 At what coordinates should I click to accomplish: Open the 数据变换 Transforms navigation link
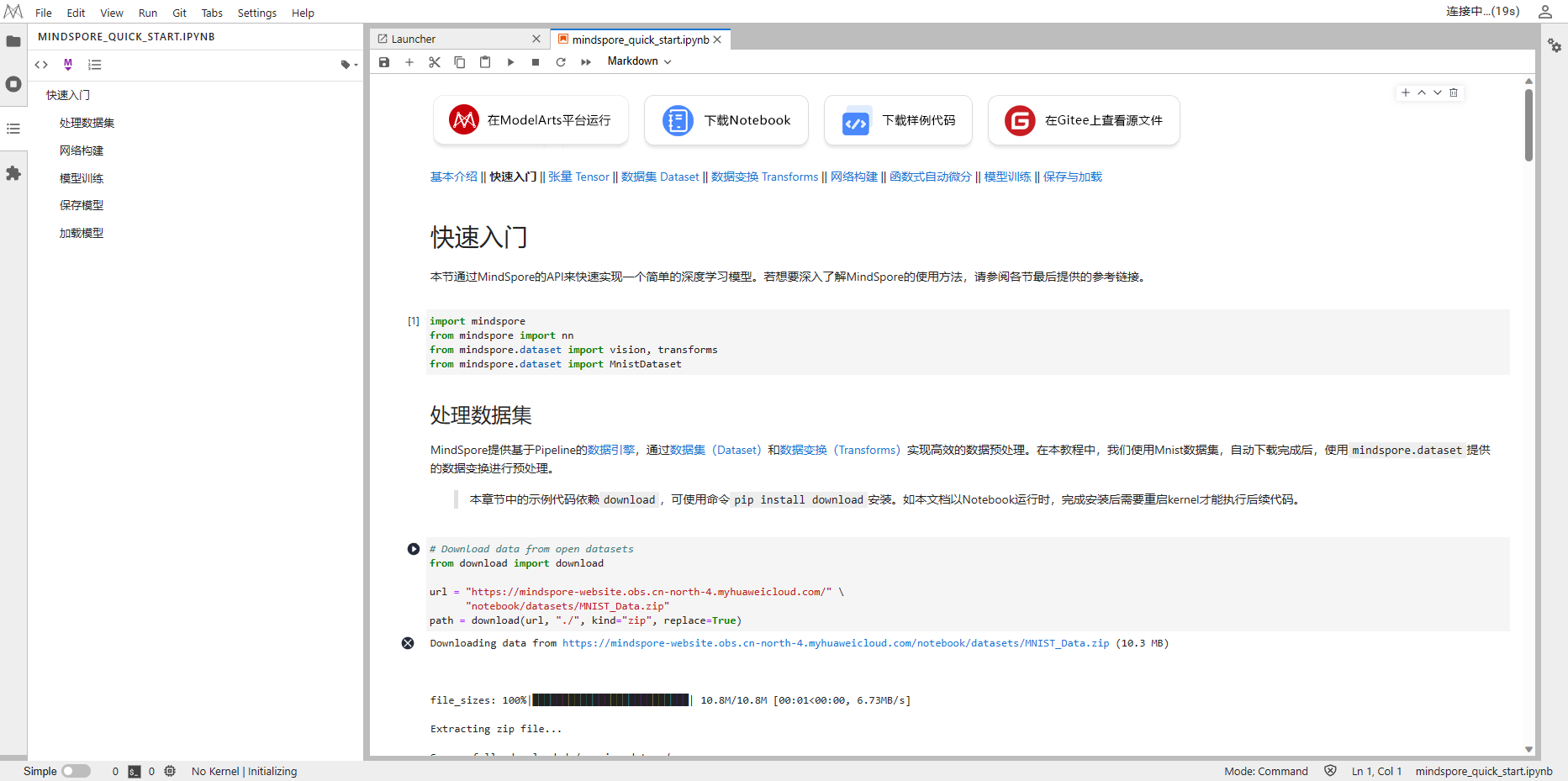click(x=764, y=177)
